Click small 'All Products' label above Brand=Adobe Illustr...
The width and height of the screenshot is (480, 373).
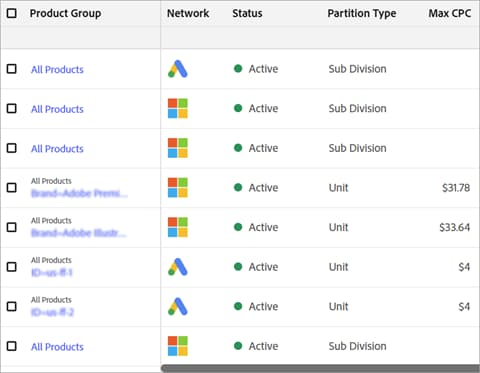coord(51,221)
